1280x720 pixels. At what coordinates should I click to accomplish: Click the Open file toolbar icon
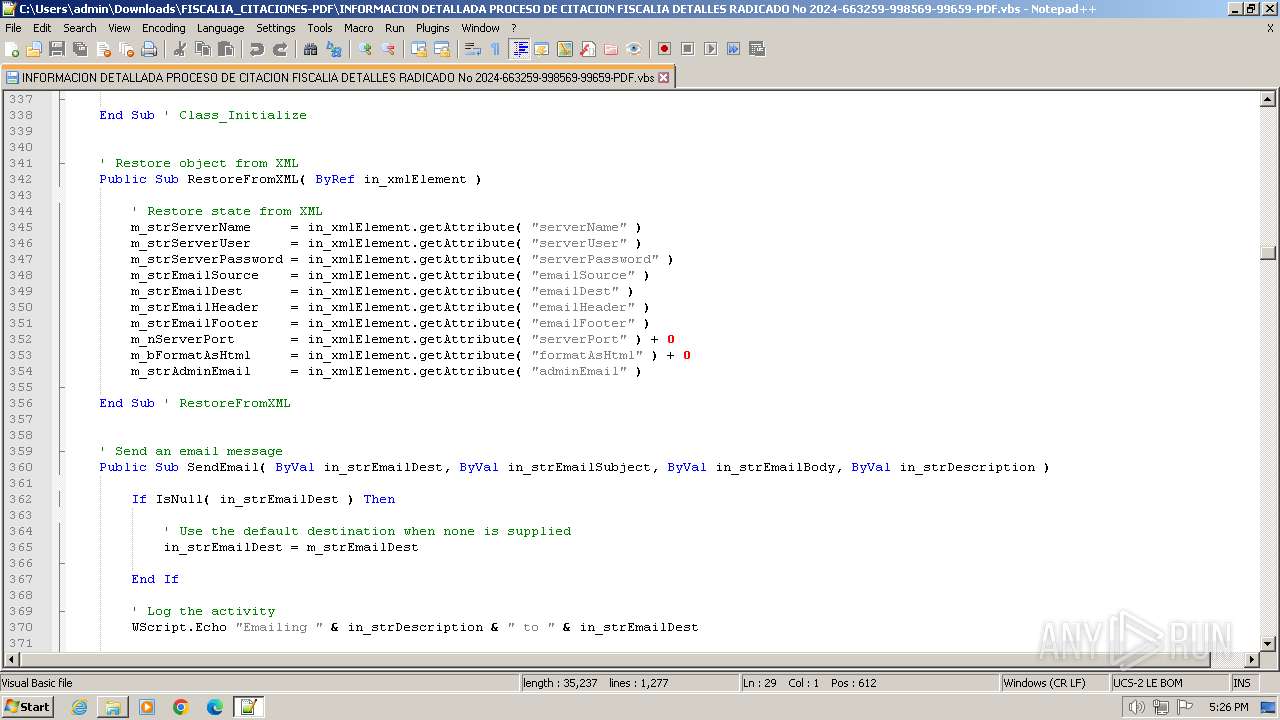[x=34, y=49]
